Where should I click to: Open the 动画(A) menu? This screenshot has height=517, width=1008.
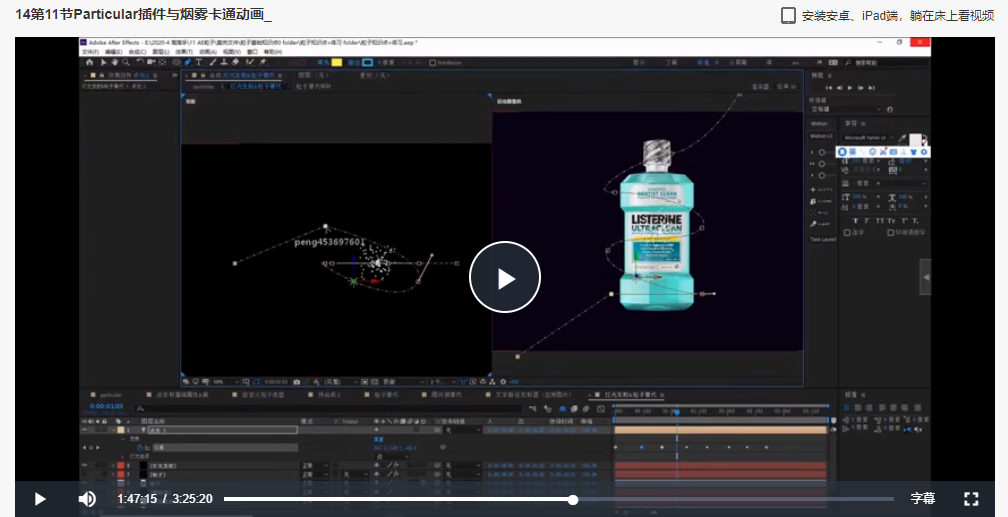click(208, 51)
